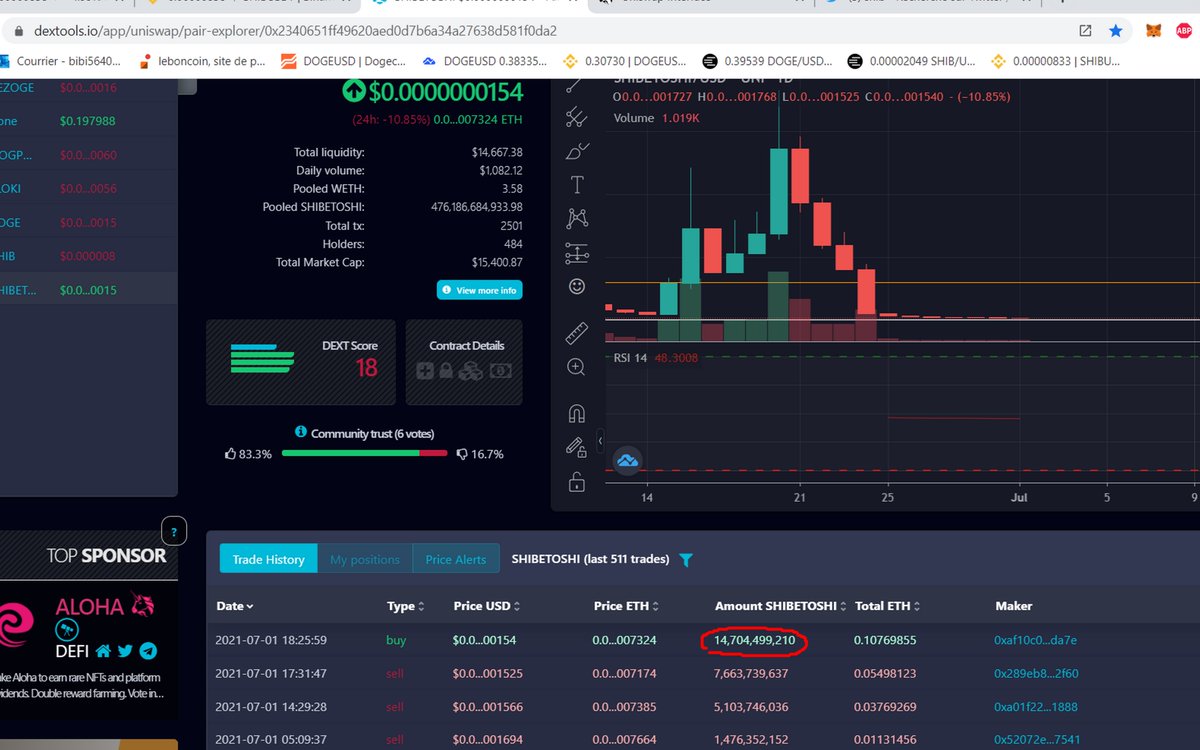Open maker address 0xa01f22...1888
The width and height of the screenshot is (1200, 750).
tap(1036, 707)
